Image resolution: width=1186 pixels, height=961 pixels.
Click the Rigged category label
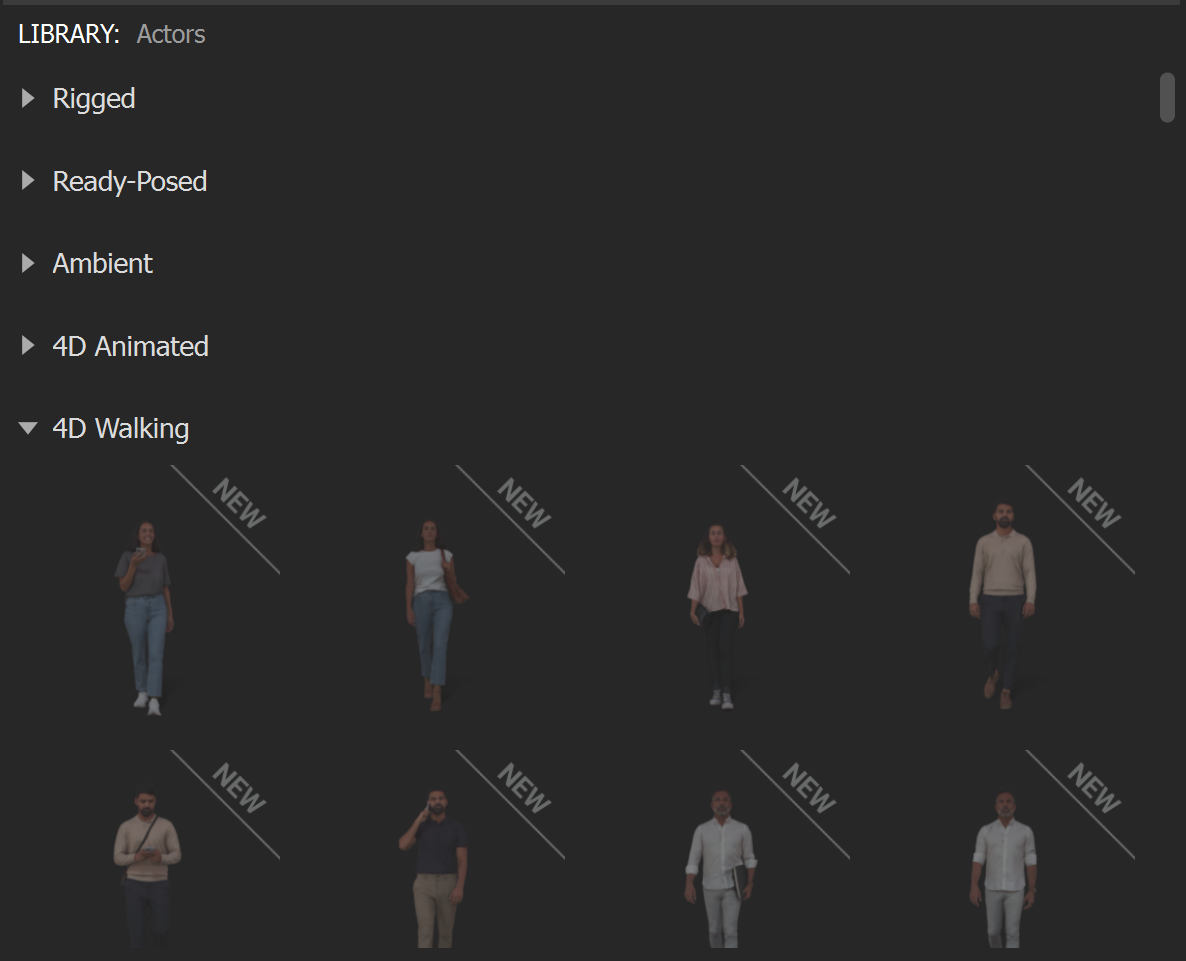(94, 98)
